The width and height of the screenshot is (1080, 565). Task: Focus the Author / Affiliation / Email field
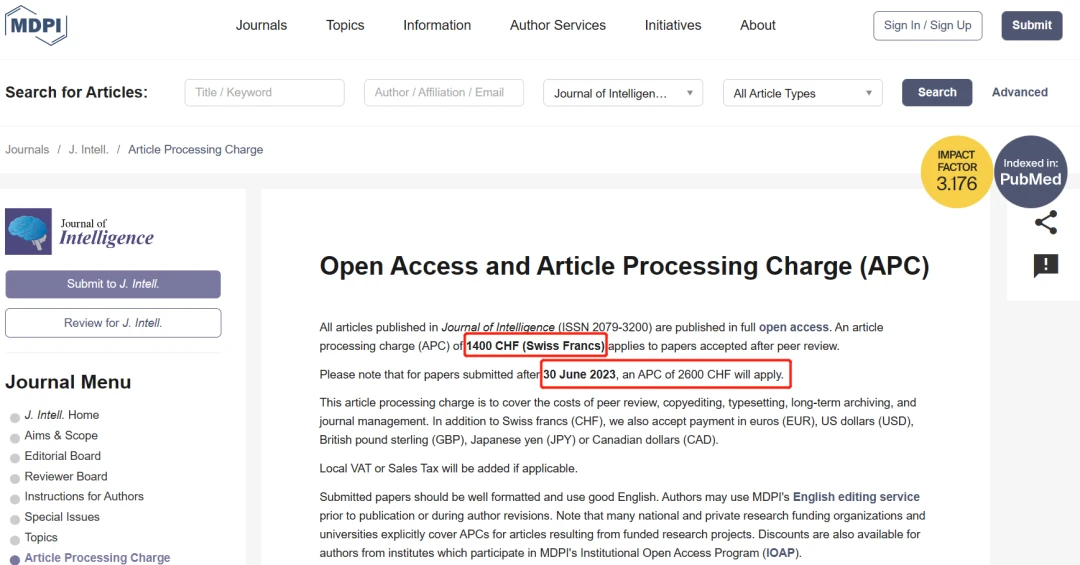point(444,92)
